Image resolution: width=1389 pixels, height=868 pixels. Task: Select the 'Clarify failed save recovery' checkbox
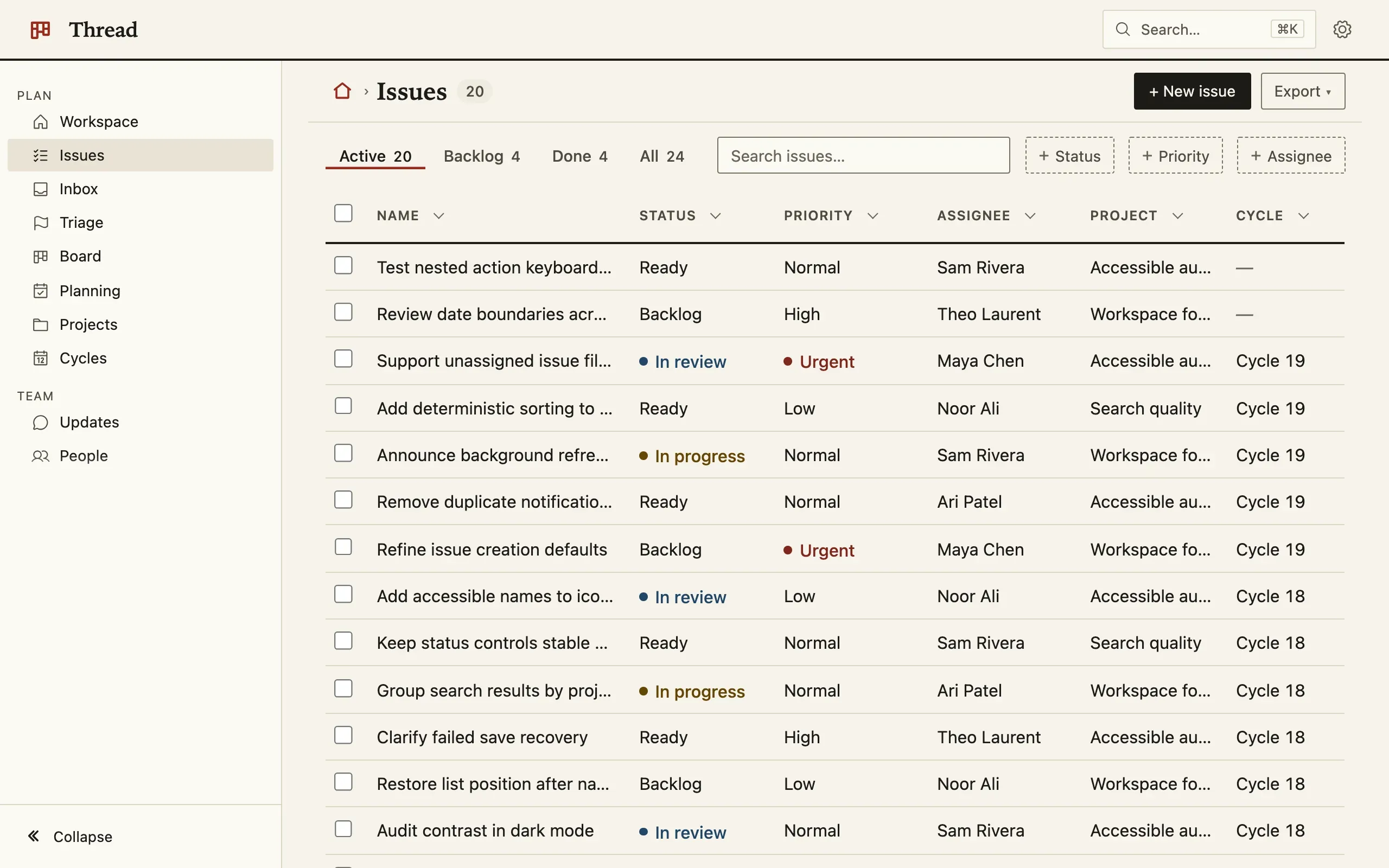[x=343, y=736]
